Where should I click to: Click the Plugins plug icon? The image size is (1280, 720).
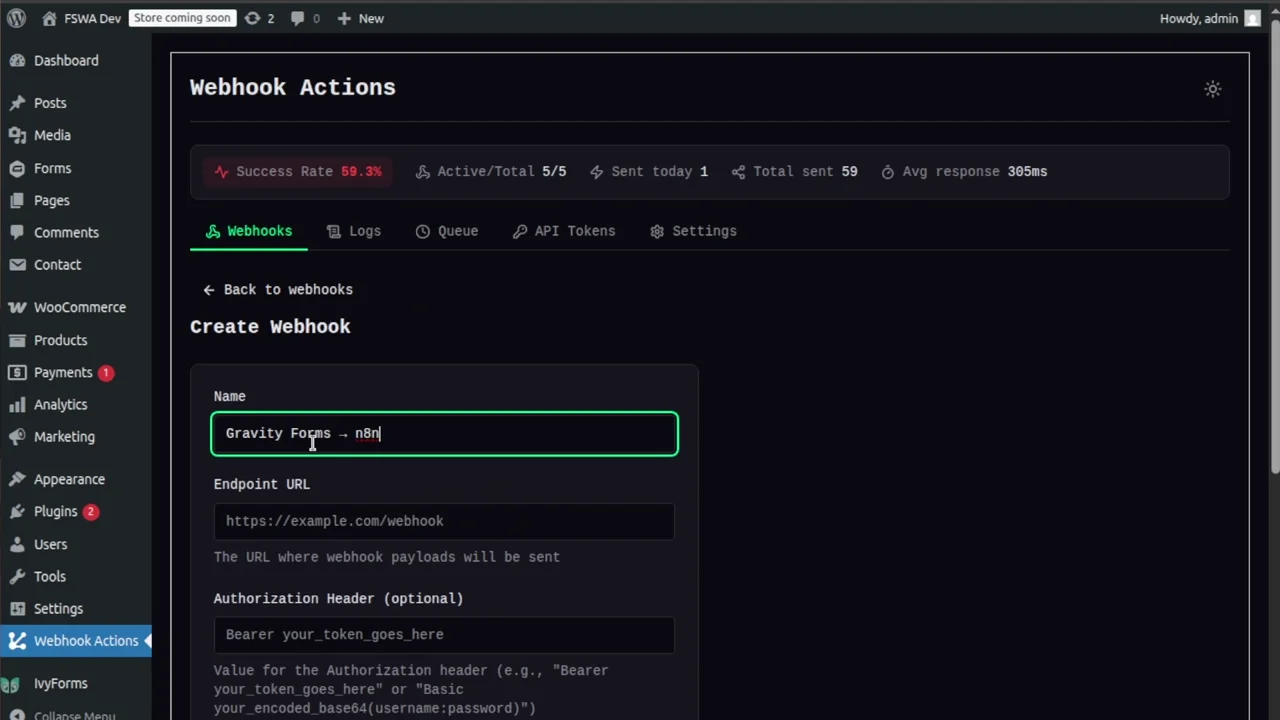pos(17,511)
